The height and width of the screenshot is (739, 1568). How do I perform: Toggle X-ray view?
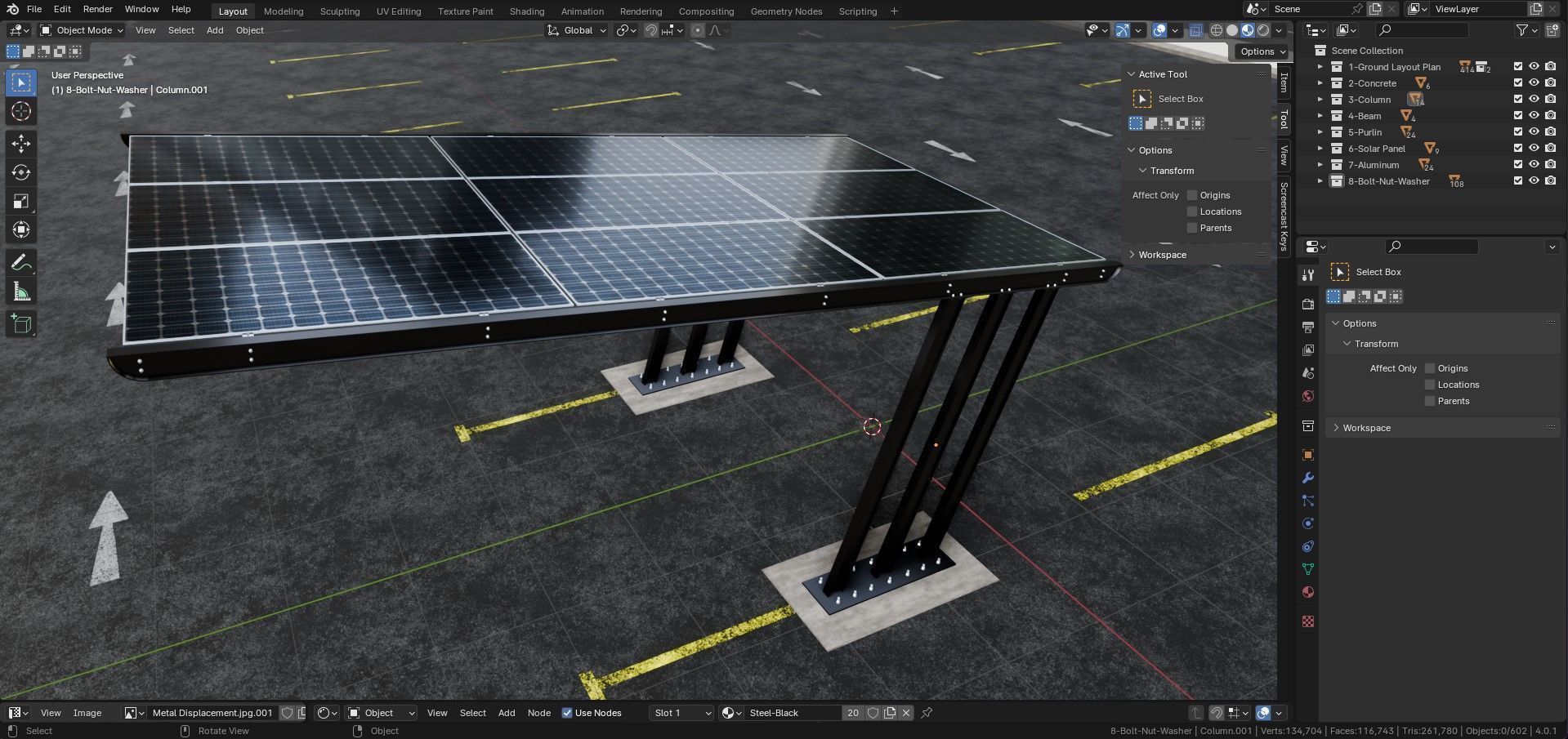coord(1195,30)
